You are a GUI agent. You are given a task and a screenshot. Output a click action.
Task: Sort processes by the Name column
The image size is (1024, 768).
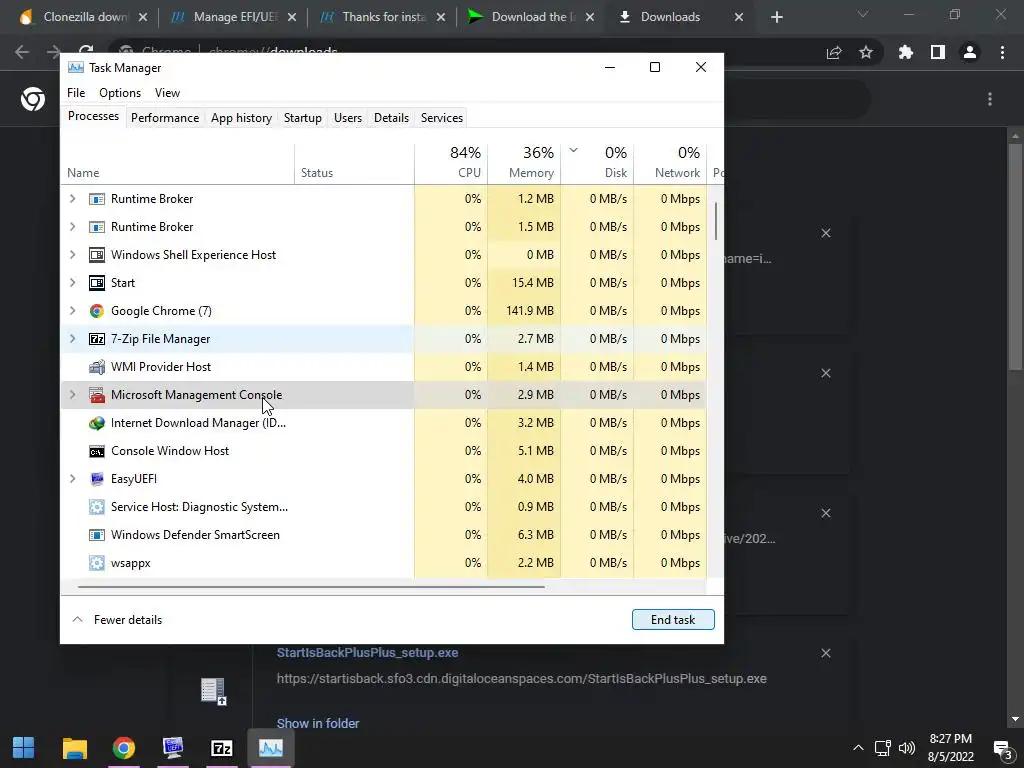coord(178,163)
